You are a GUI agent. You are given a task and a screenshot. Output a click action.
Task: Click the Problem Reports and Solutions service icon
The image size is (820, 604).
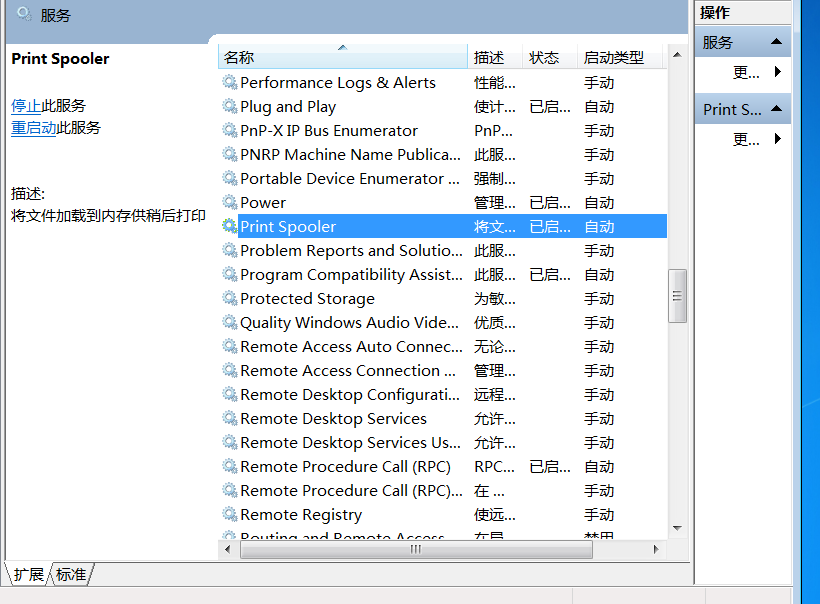(x=230, y=250)
